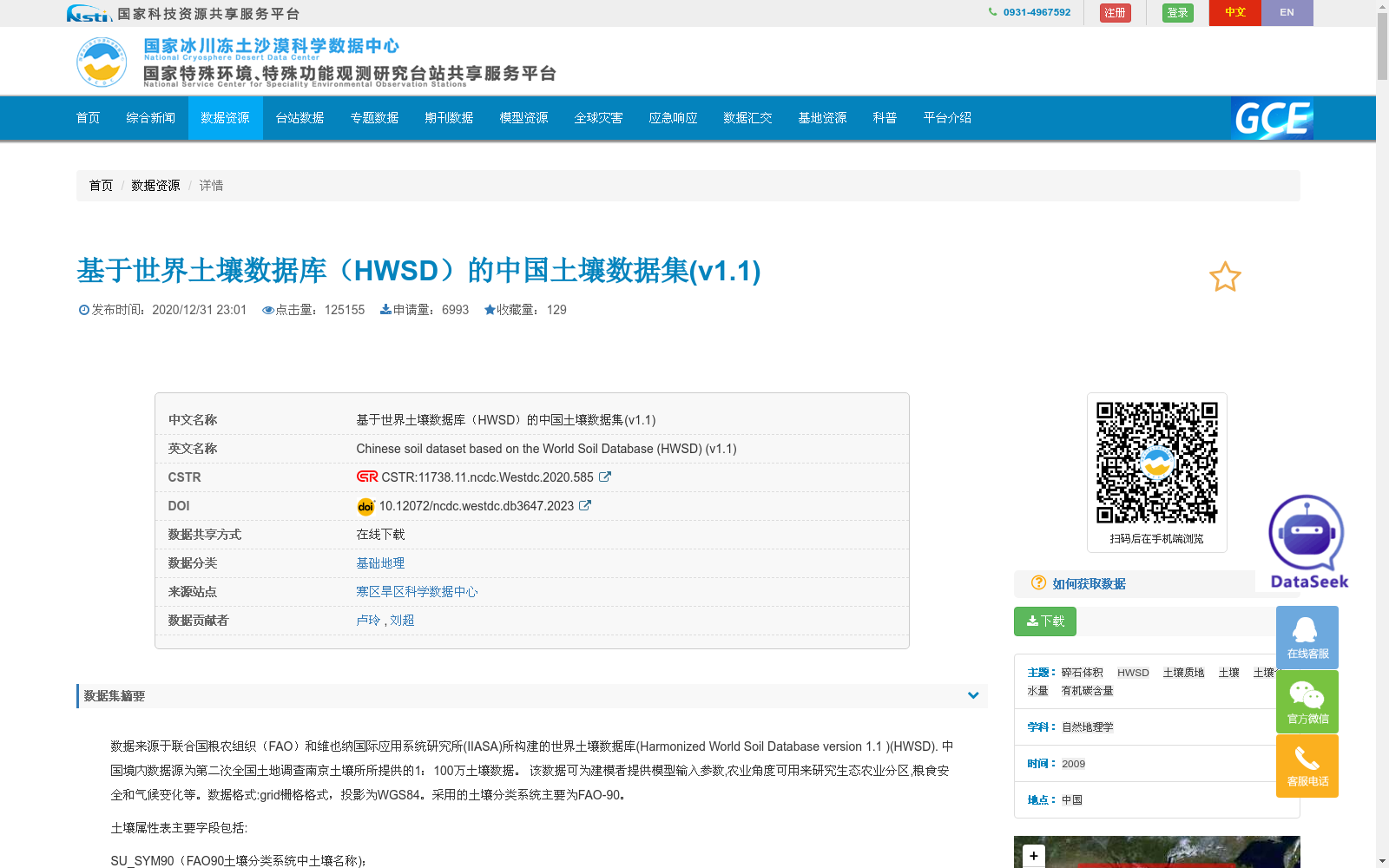
Task: Click the GCE logo in navigation bar
Action: tap(1271, 119)
